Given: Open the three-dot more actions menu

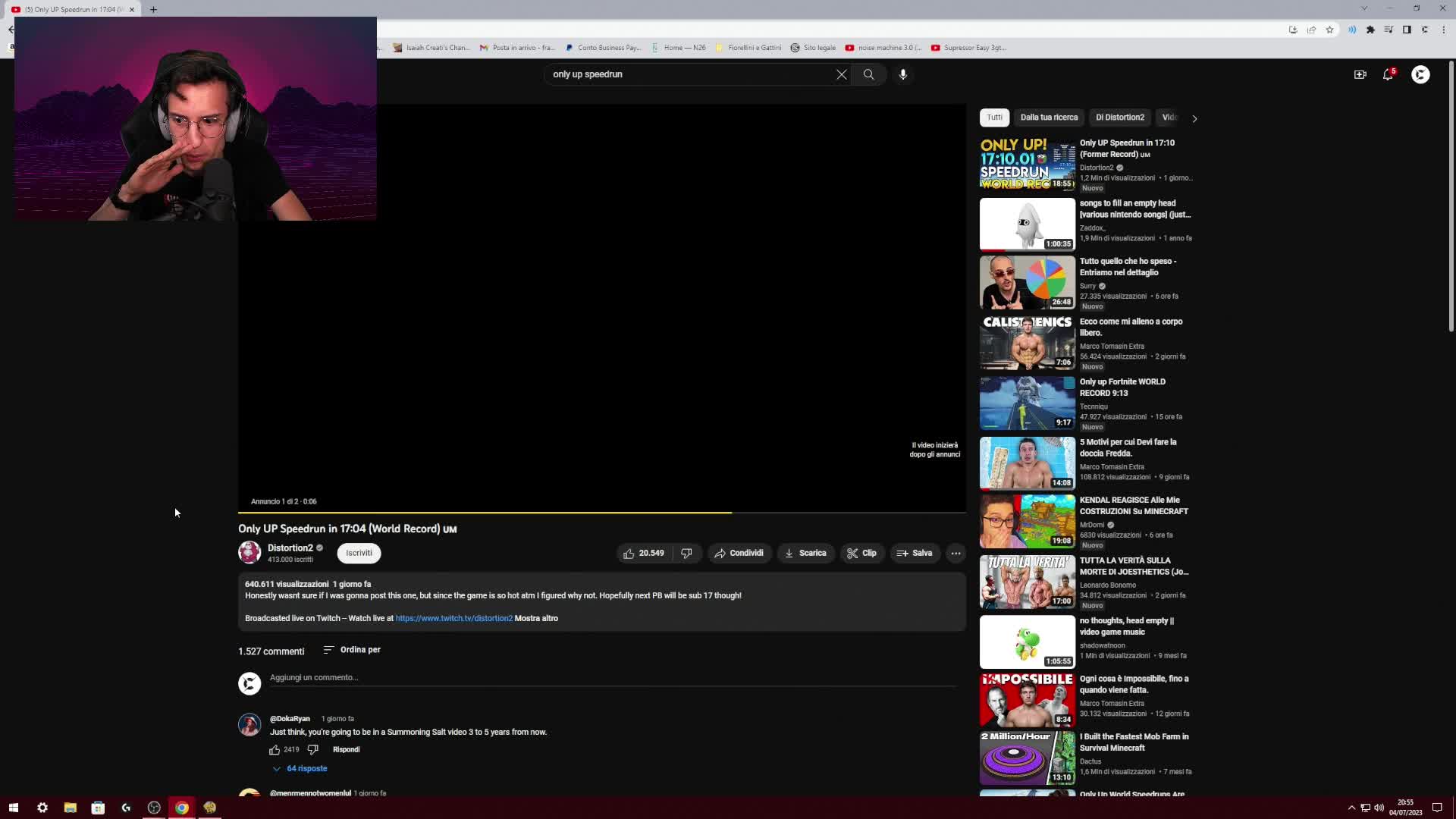Looking at the screenshot, I should click(956, 554).
